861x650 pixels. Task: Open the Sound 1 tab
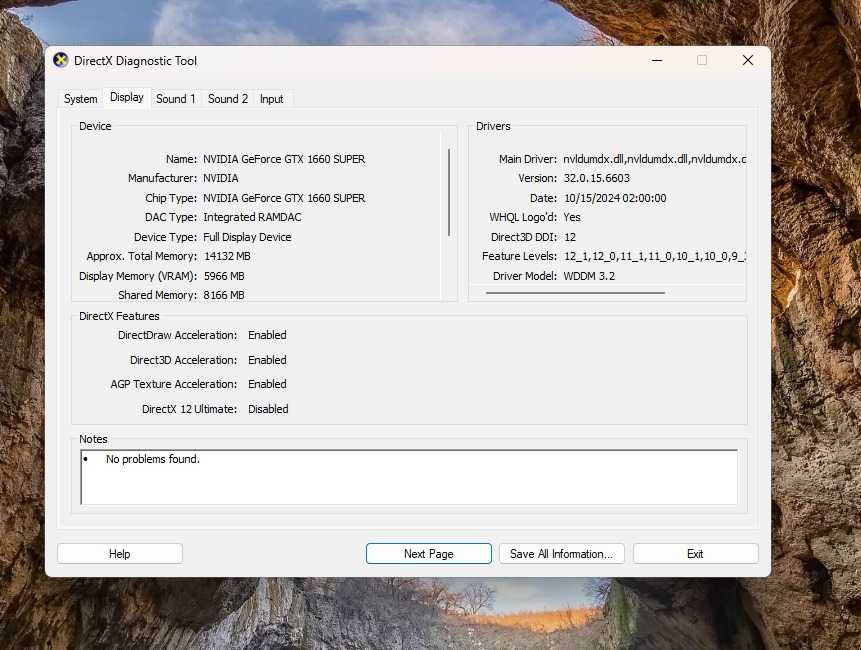pyautogui.click(x=176, y=99)
